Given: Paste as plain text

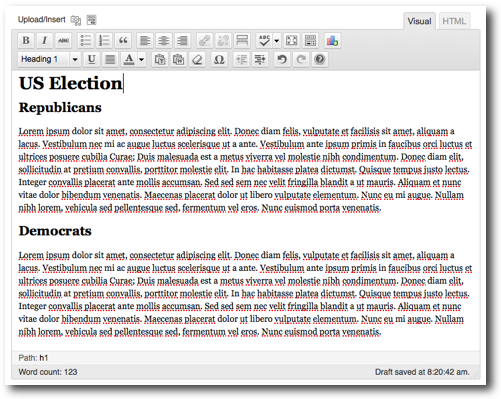Looking at the screenshot, I should [160, 59].
